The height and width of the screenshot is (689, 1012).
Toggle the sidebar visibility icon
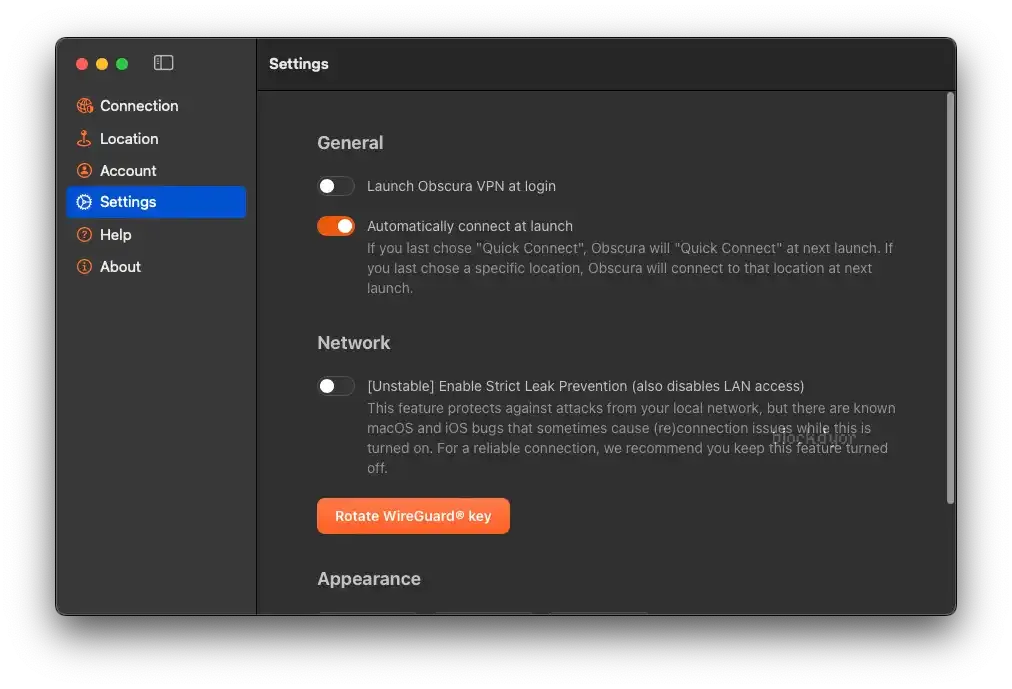click(x=163, y=63)
